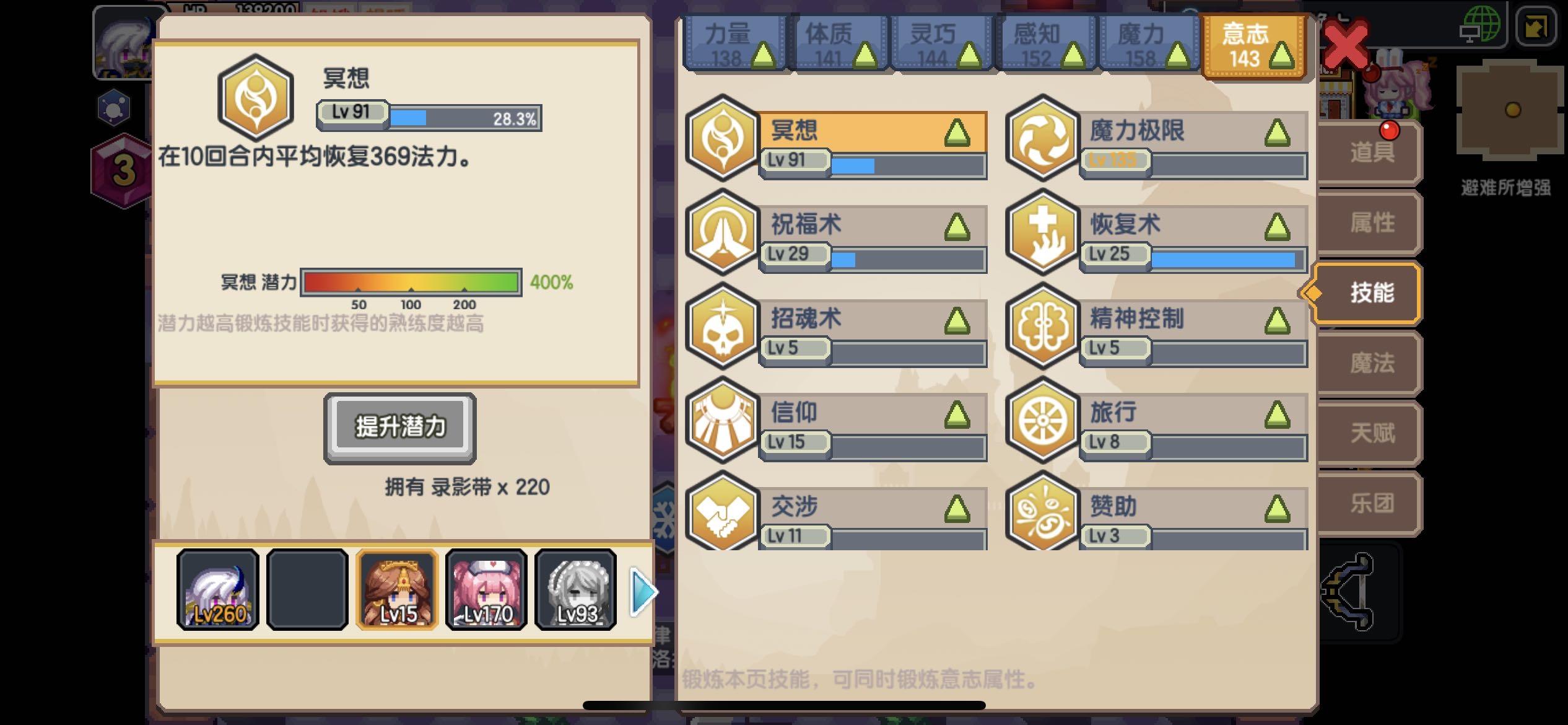Switch to the 魔力 attribute tab
The width and height of the screenshot is (1568, 725).
(x=1148, y=43)
